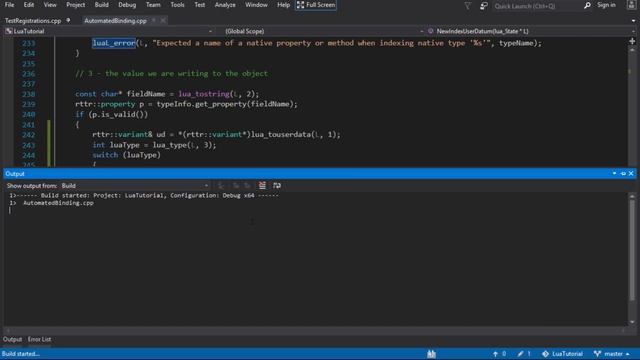Close the Output panel

[631, 173]
